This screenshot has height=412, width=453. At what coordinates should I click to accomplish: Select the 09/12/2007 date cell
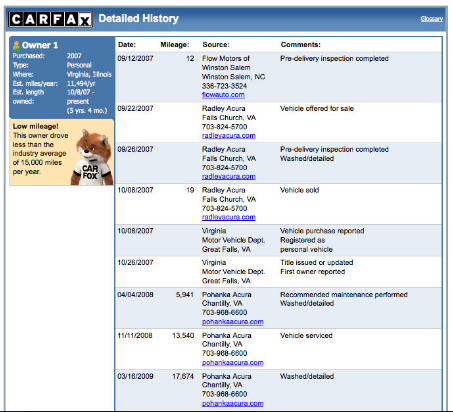tap(135, 59)
